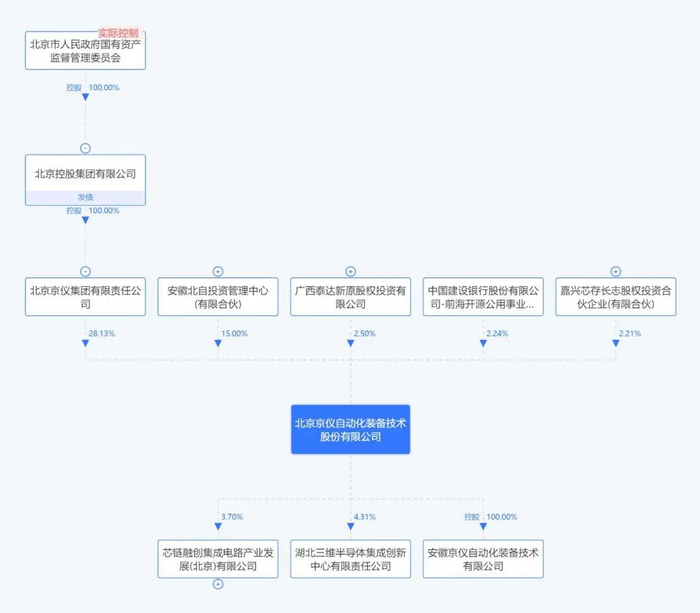
Task: Open 湖北三维半导体集成创新中心 node
Action: click(x=350, y=559)
